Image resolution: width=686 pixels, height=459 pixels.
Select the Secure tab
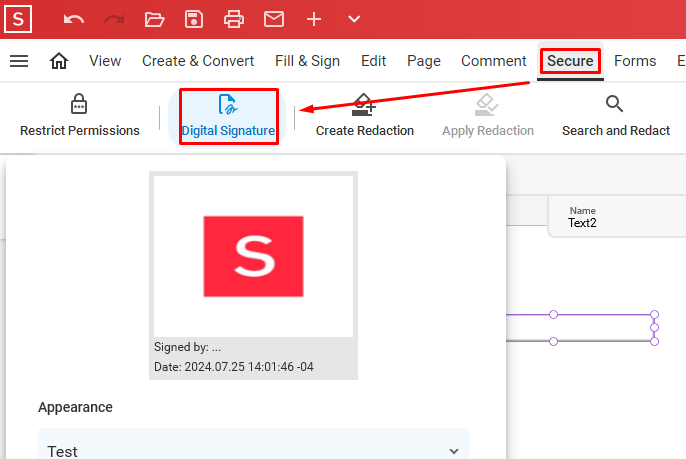(x=570, y=61)
